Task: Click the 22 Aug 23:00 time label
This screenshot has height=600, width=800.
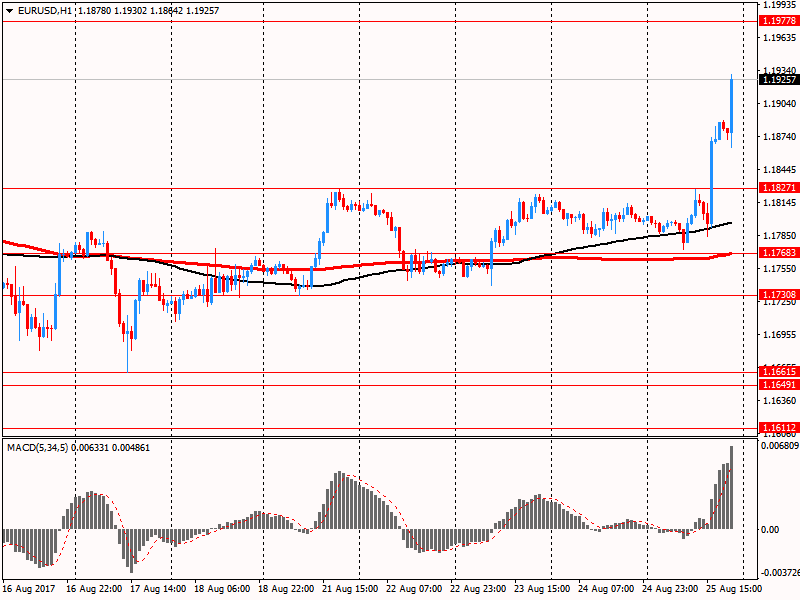Action: pyautogui.click(x=478, y=589)
